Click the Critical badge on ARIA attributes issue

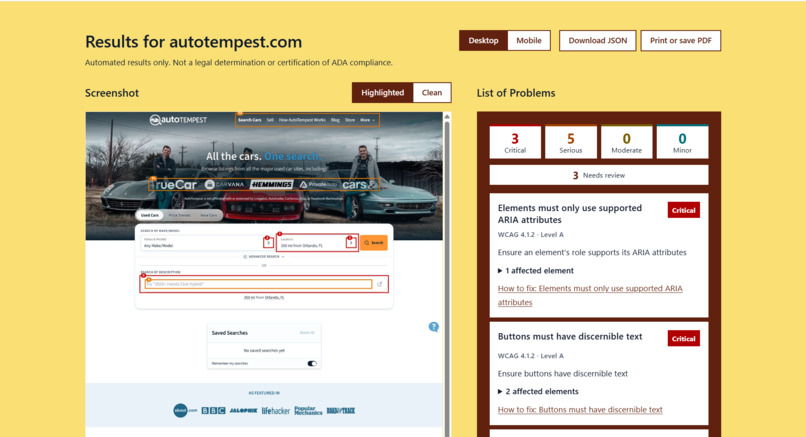pyautogui.click(x=684, y=210)
